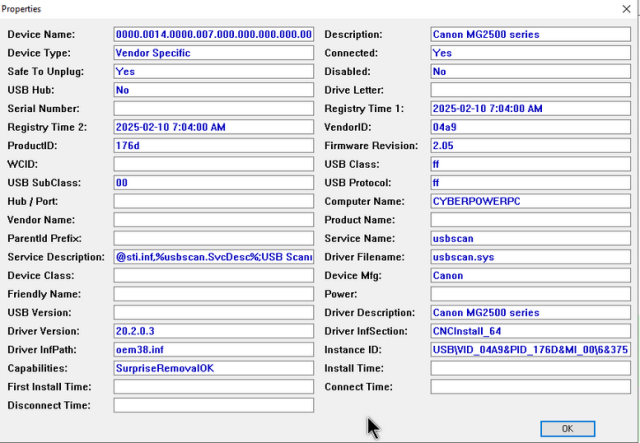
Task: Click the Instance ID label
Action: click(x=353, y=350)
